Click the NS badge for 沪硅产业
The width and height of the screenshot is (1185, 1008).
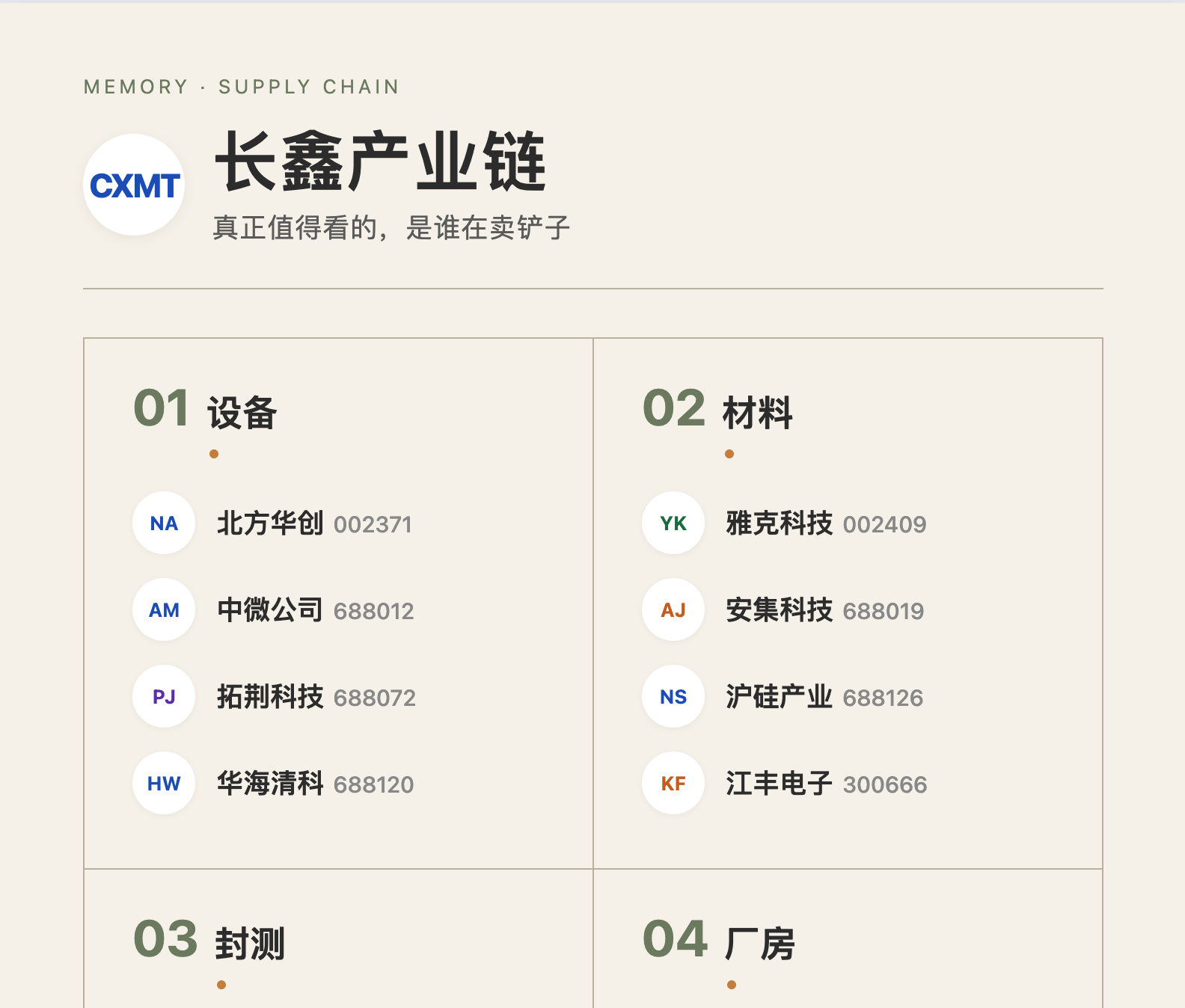pyautogui.click(x=673, y=696)
